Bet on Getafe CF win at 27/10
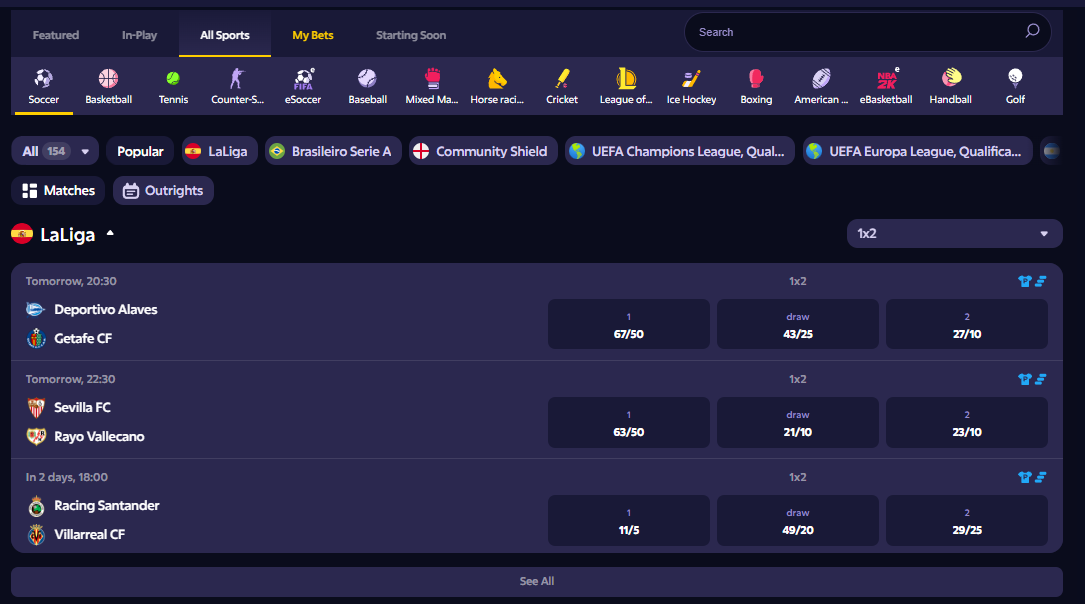1085x604 pixels. [x=967, y=324]
